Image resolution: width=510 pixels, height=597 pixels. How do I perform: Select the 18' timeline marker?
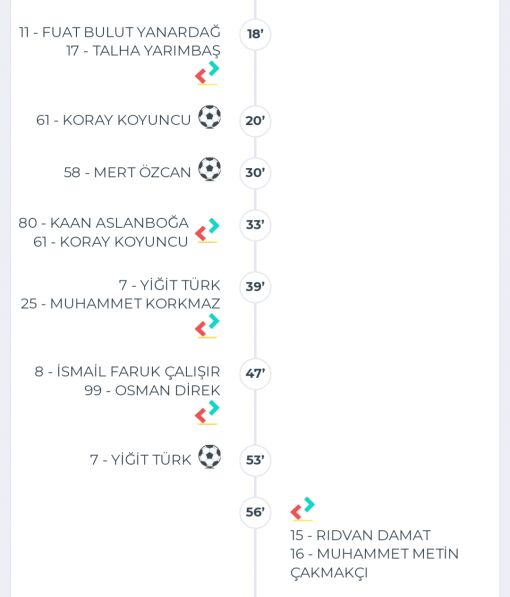tap(255, 34)
